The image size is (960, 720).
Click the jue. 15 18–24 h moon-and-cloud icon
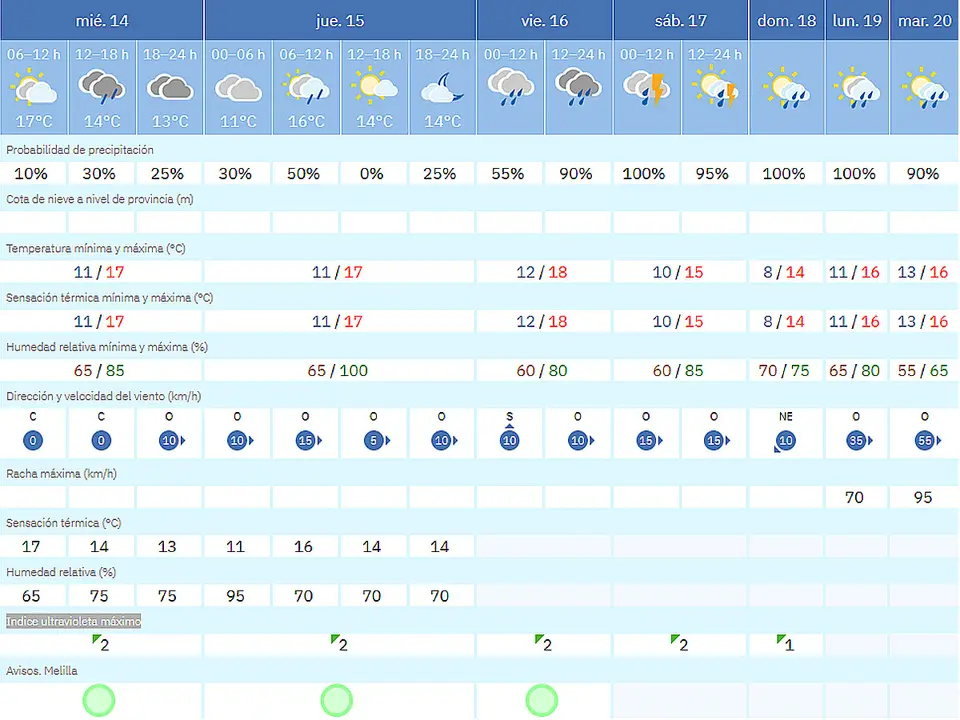pyautogui.click(x=442, y=88)
